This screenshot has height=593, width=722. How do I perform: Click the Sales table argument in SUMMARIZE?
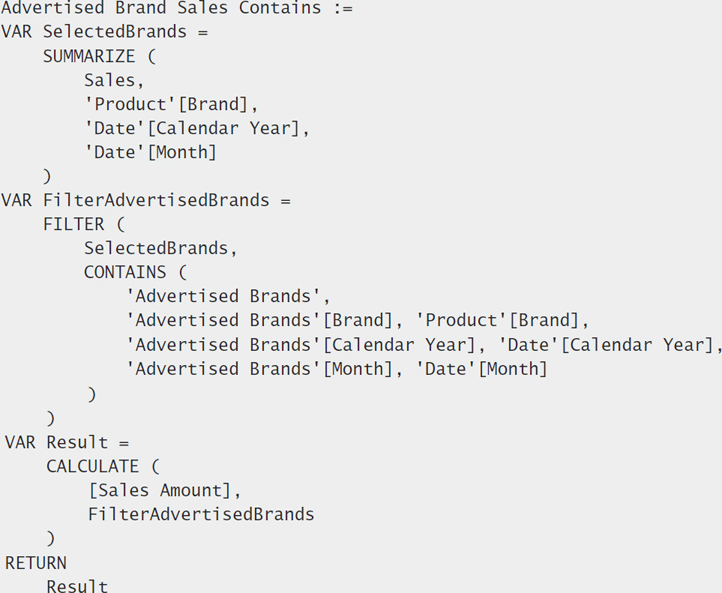(x=110, y=80)
